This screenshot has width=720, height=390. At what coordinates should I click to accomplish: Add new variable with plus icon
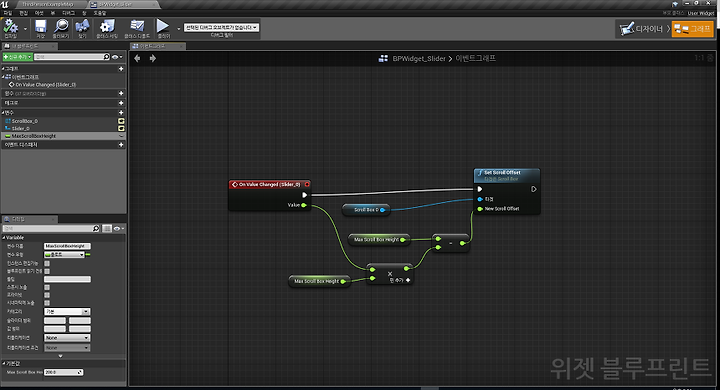click(121, 113)
